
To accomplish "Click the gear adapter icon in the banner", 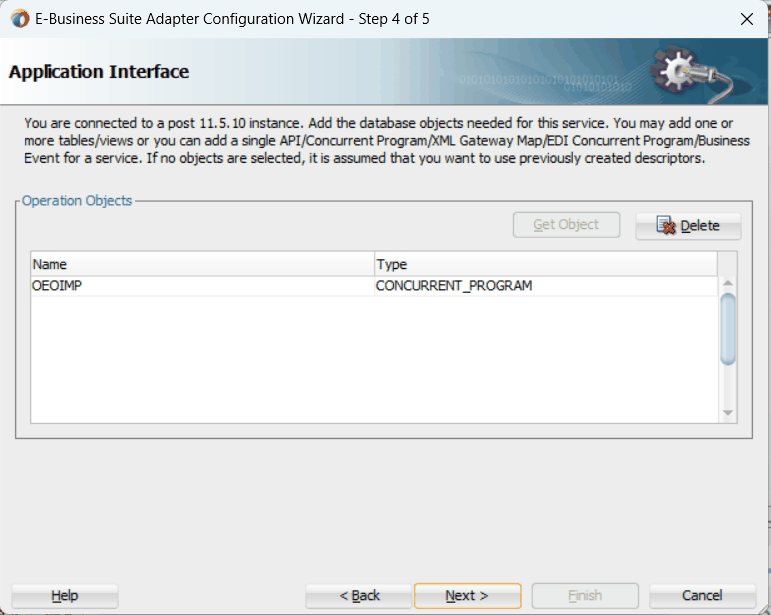I will pos(692,74).
